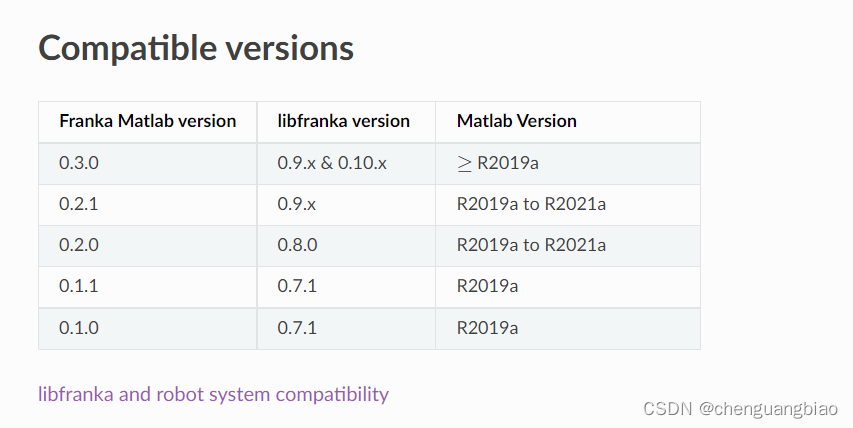Image resolution: width=853 pixels, height=428 pixels.
Task: Click the CSDN @chenguangbiao watermark
Action: [741, 409]
